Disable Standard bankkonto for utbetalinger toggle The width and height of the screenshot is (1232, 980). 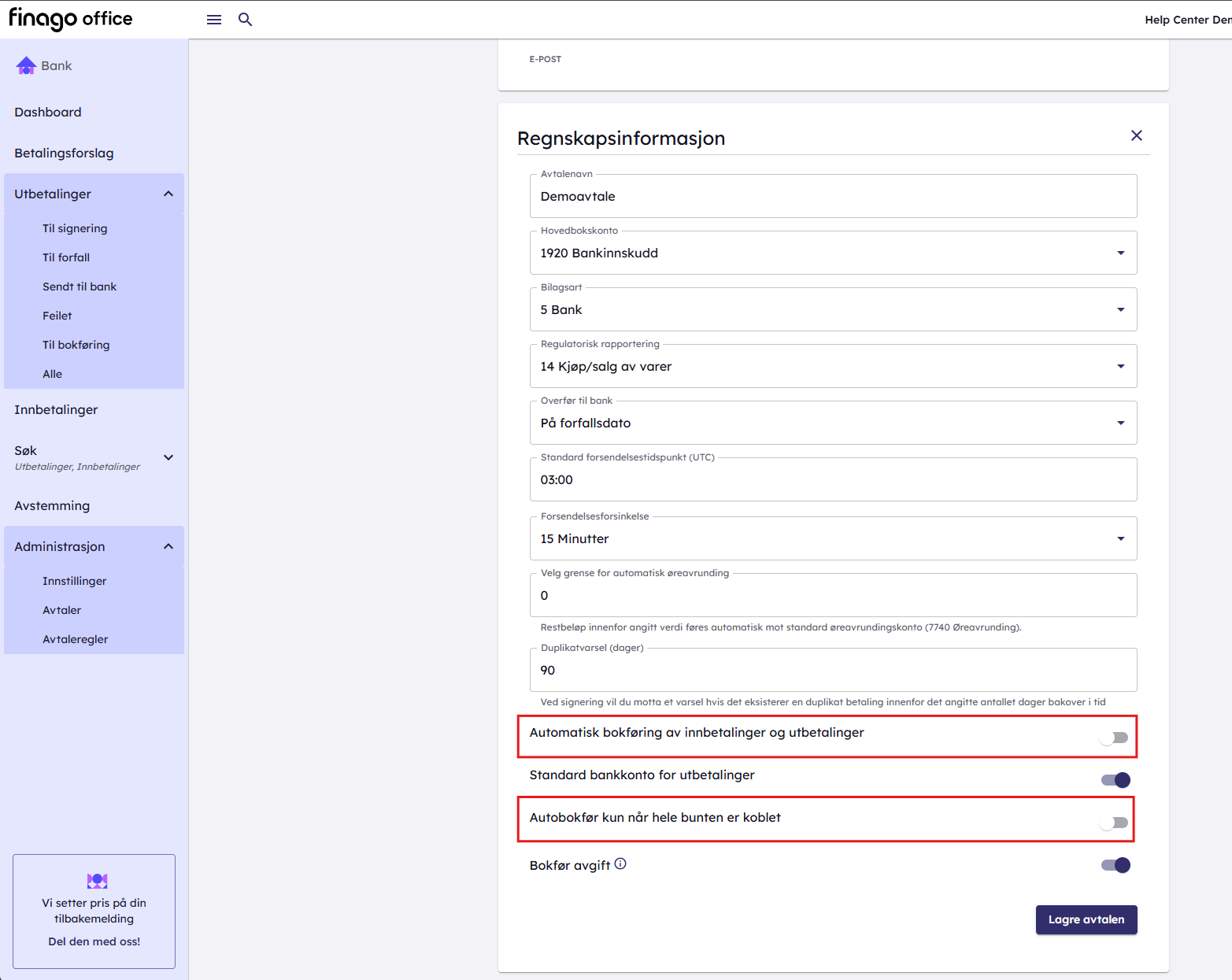click(1115, 780)
